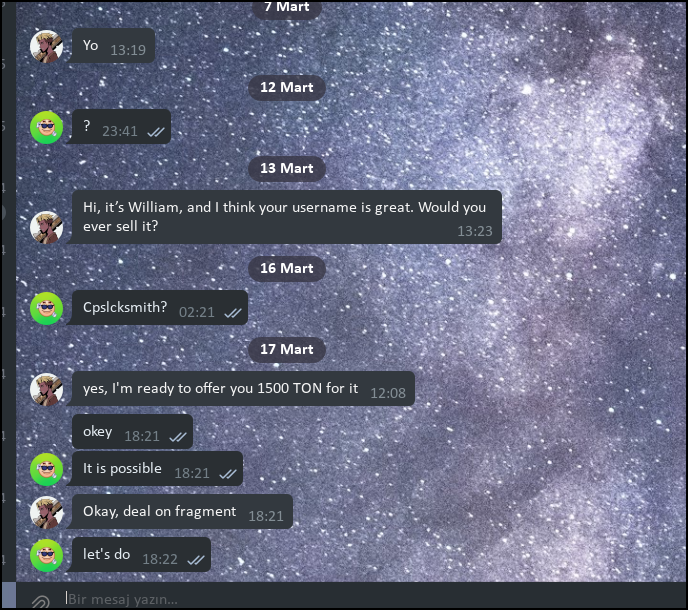Image resolution: width=688 pixels, height=610 pixels.
Task: Open the avatar beside "Okay, deal on fragment"
Action: (46, 512)
